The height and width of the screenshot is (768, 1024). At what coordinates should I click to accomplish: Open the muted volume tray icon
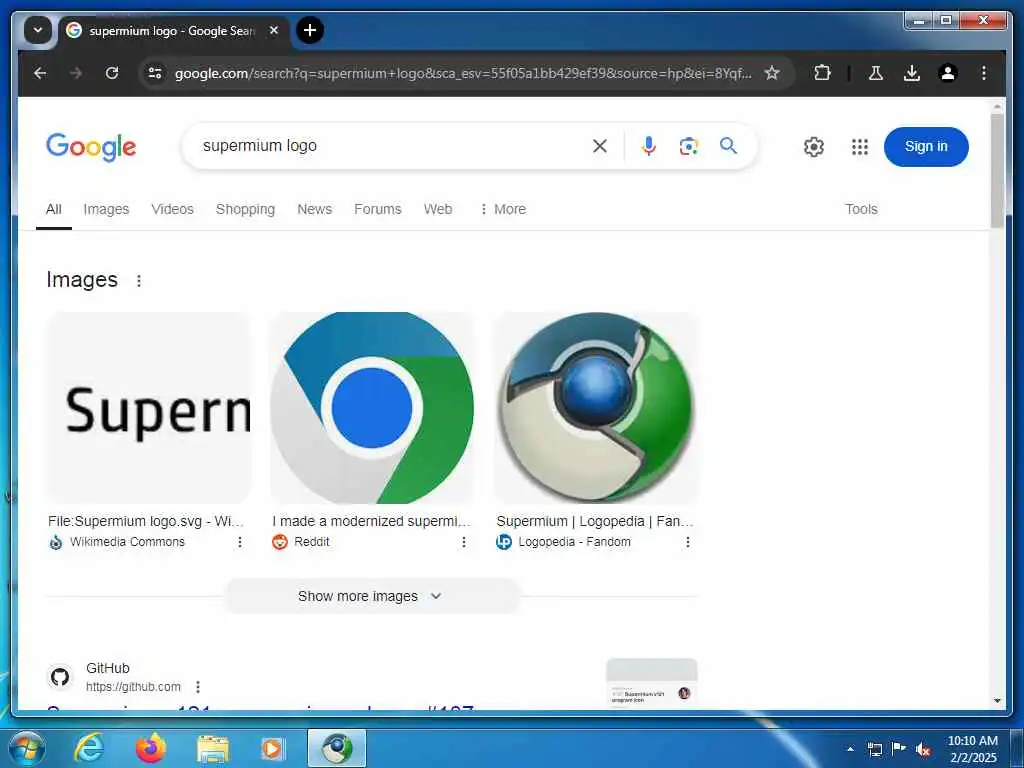(x=923, y=749)
